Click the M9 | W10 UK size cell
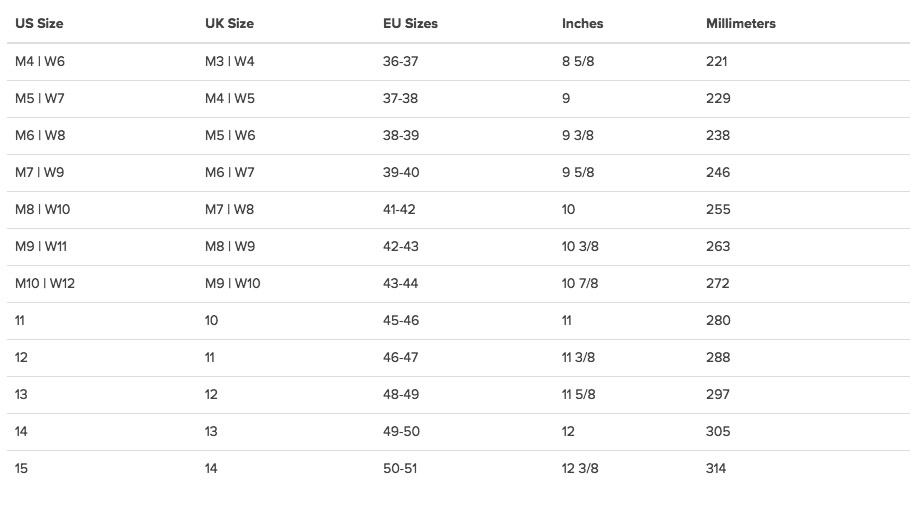 [x=232, y=283]
